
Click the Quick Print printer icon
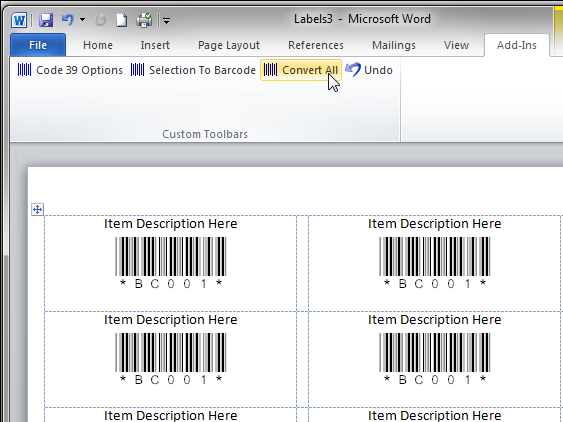tap(144, 20)
